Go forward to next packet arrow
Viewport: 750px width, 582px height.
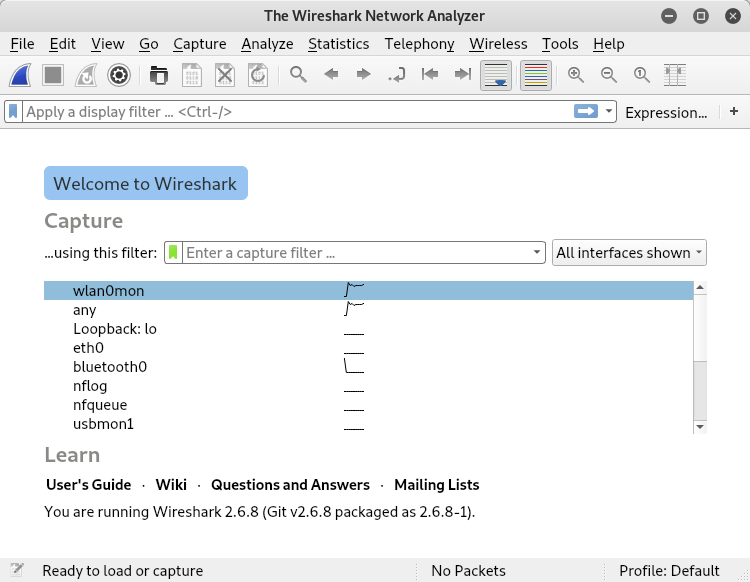click(364, 74)
